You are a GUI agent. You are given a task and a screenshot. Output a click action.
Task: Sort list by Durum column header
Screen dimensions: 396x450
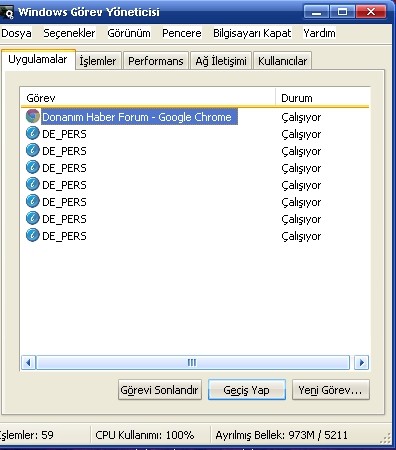tap(323, 98)
